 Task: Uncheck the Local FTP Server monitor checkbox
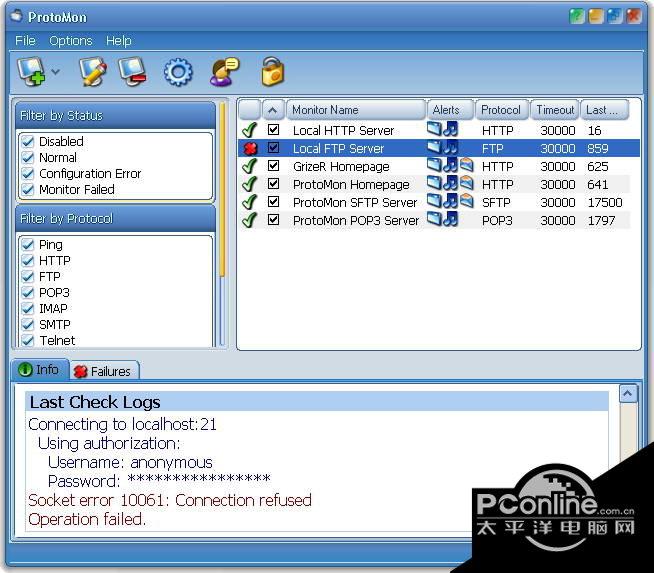point(273,148)
